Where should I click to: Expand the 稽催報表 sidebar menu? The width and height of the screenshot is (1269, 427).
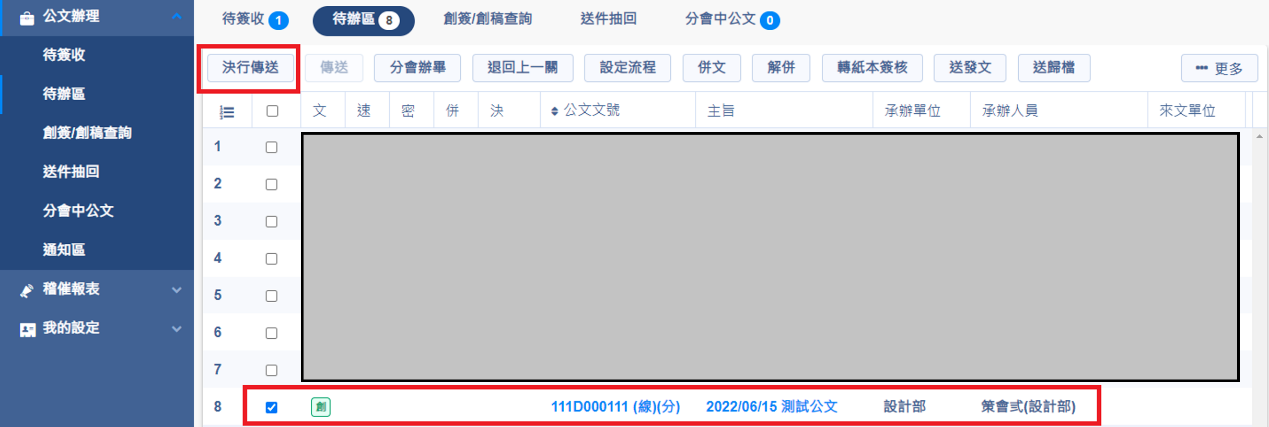click(x=176, y=290)
